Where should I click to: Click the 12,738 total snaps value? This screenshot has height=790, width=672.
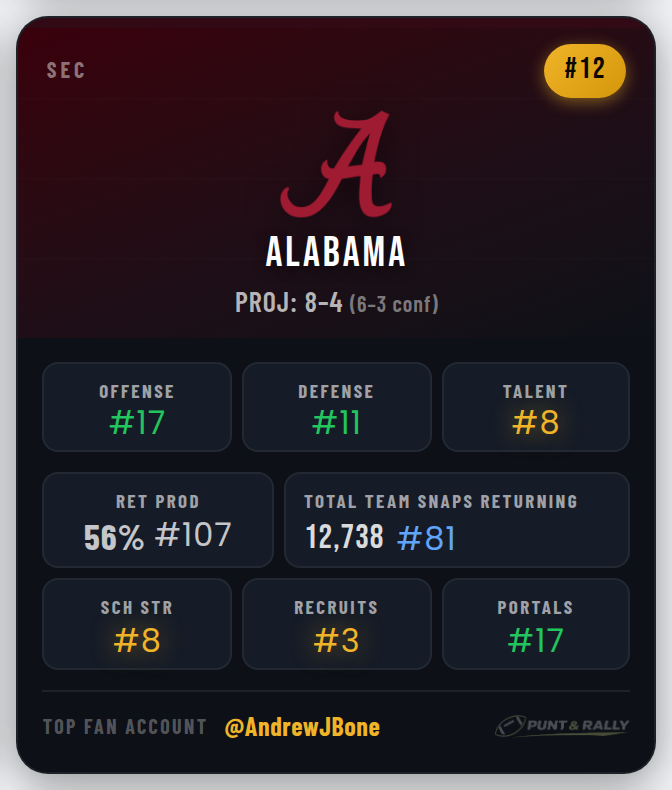coord(345,537)
